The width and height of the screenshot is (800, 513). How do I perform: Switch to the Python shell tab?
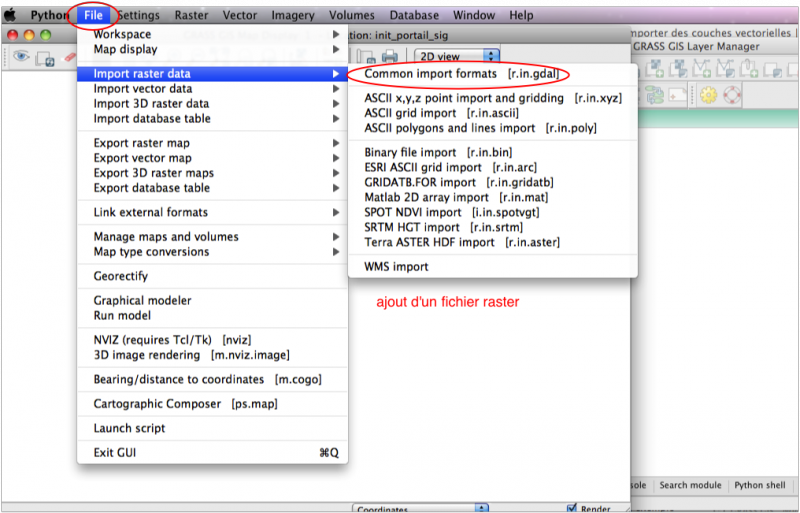pyautogui.click(x=762, y=485)
